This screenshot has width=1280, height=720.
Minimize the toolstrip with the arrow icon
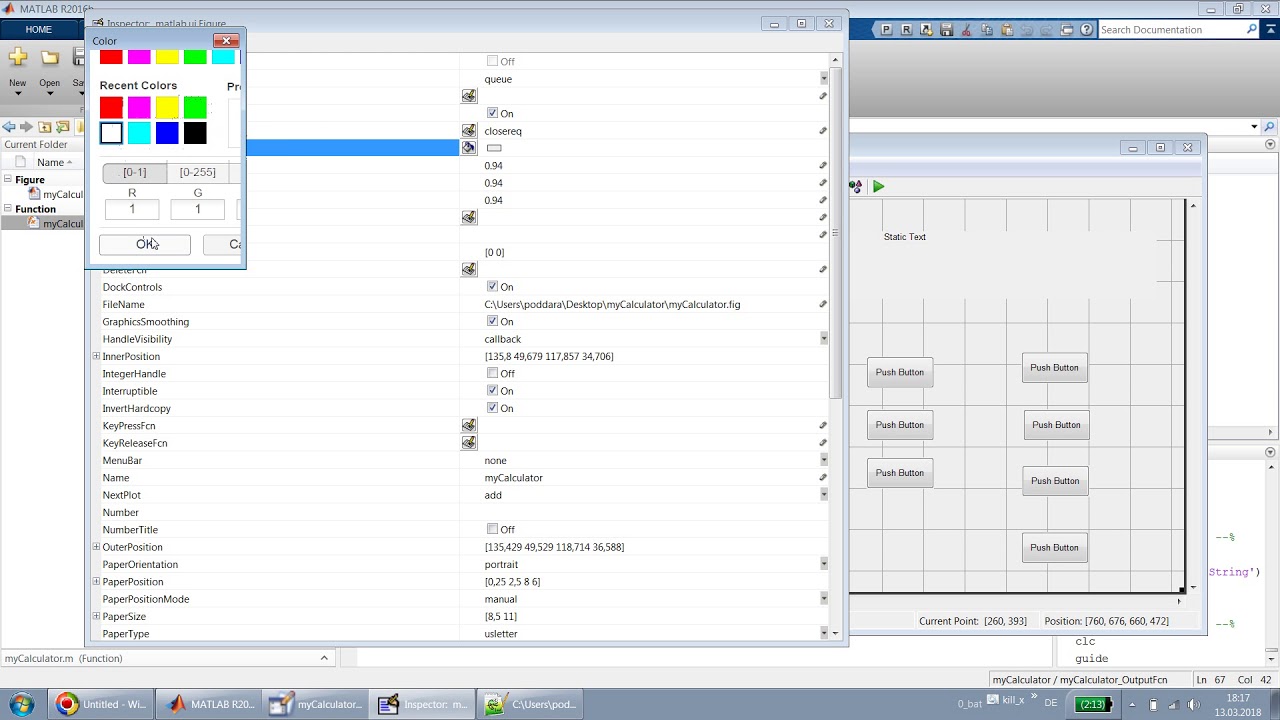(x=1270, y=30)
